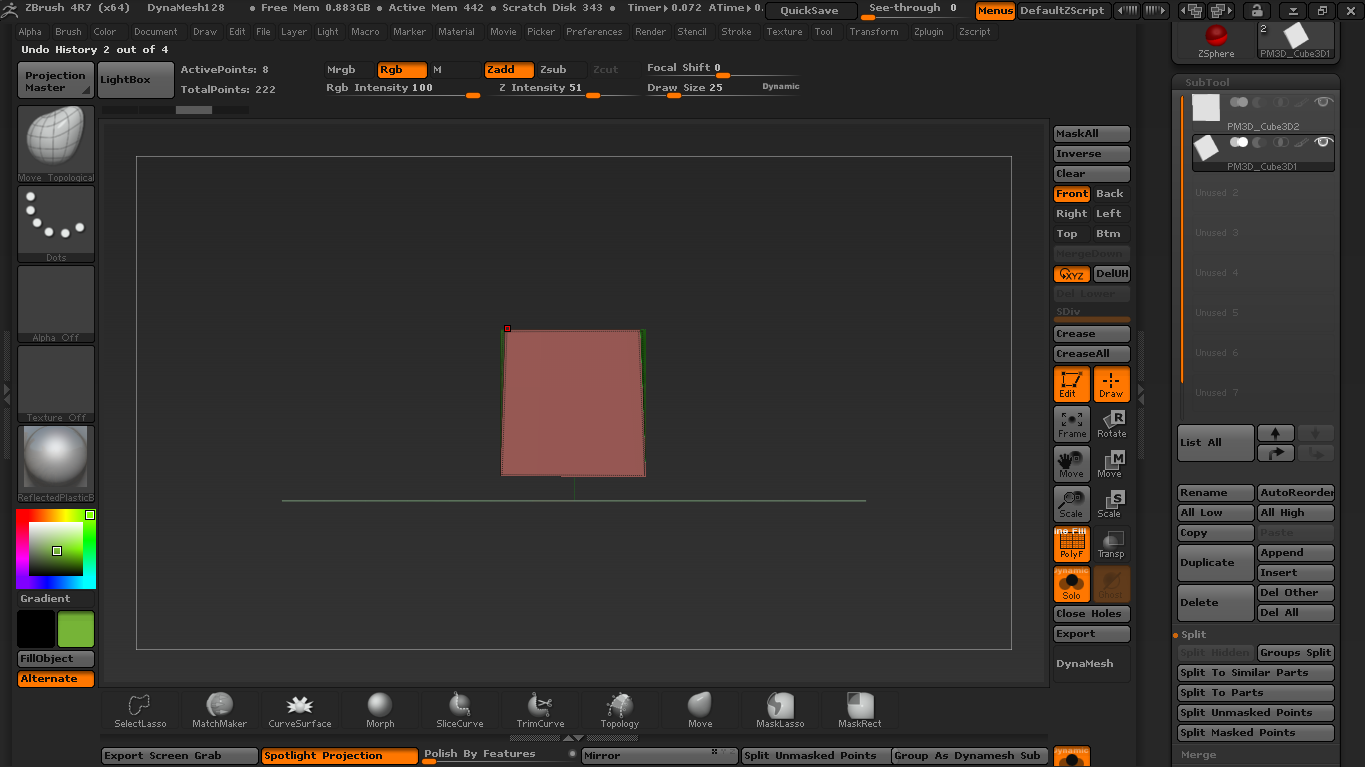Pick a color in the color picker square

[56, 548]
